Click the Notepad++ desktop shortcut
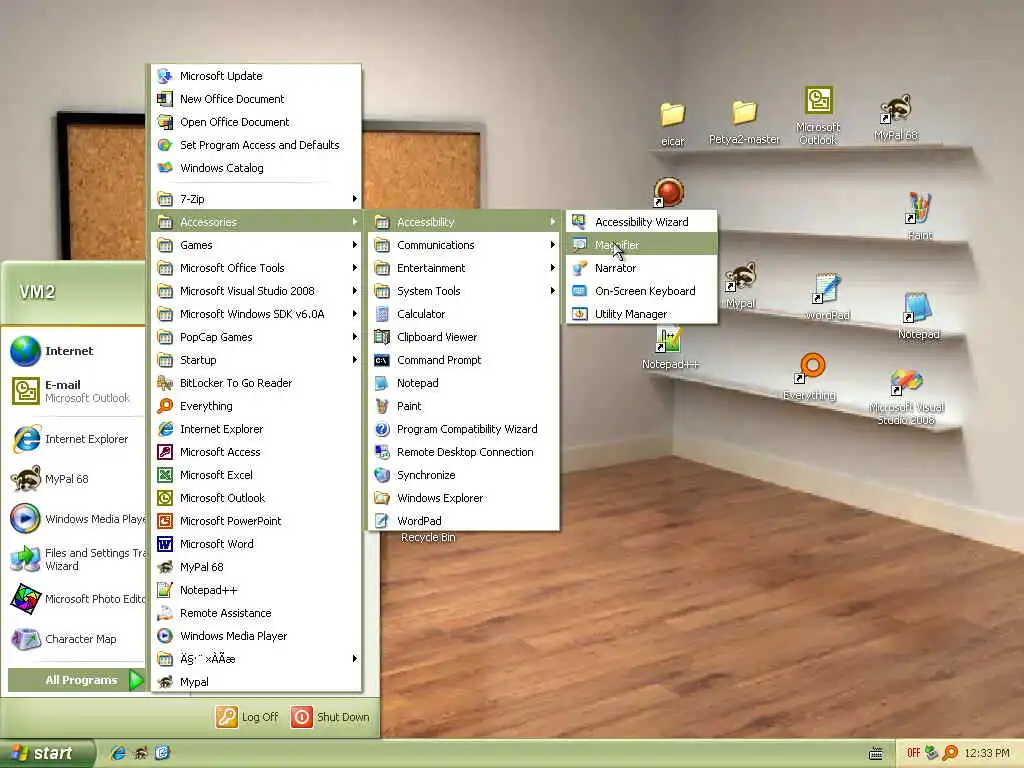1024x768 pixels. click(x=669, y=348)
